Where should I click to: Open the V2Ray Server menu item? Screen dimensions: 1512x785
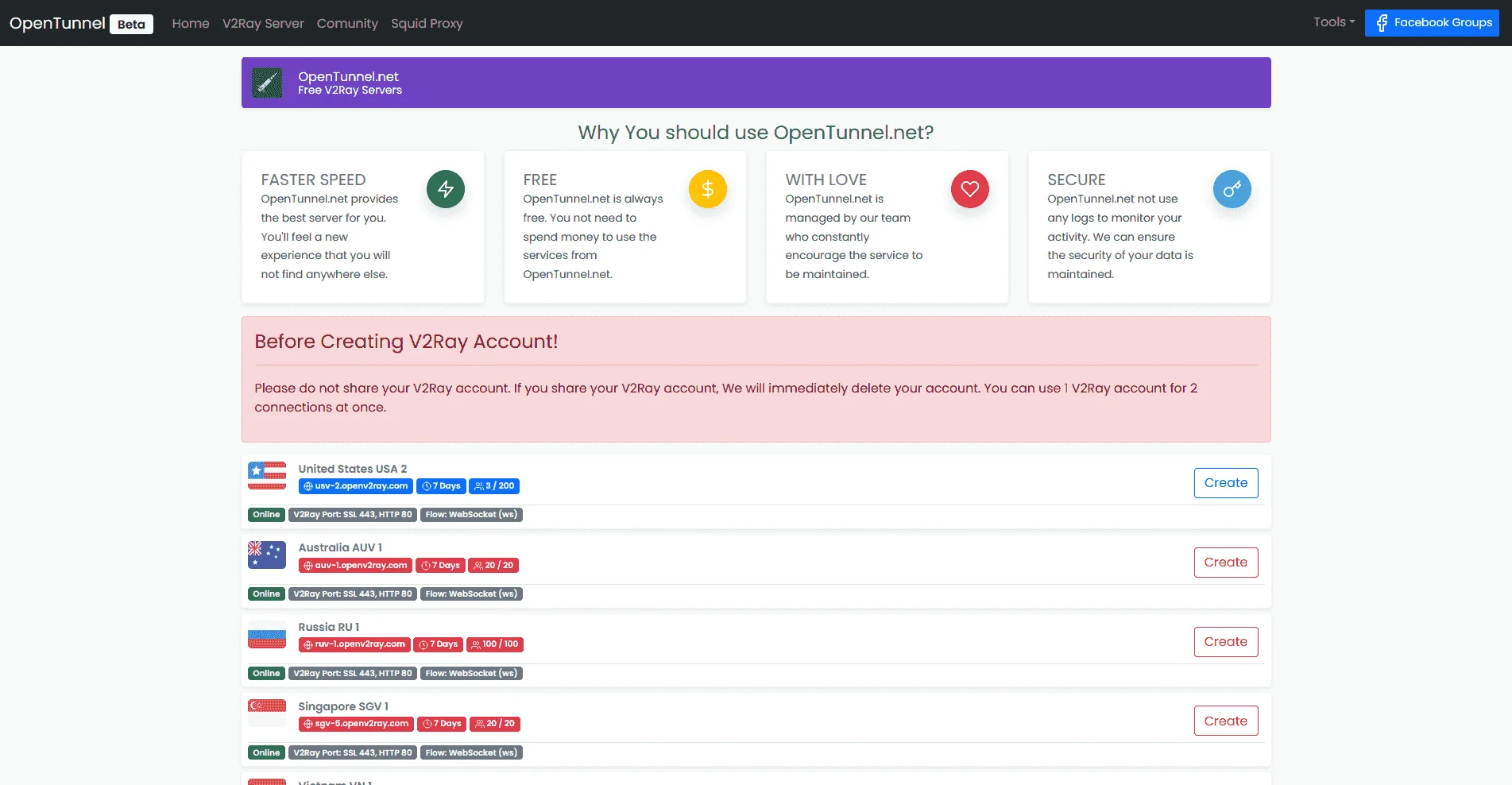click(263, 24)
